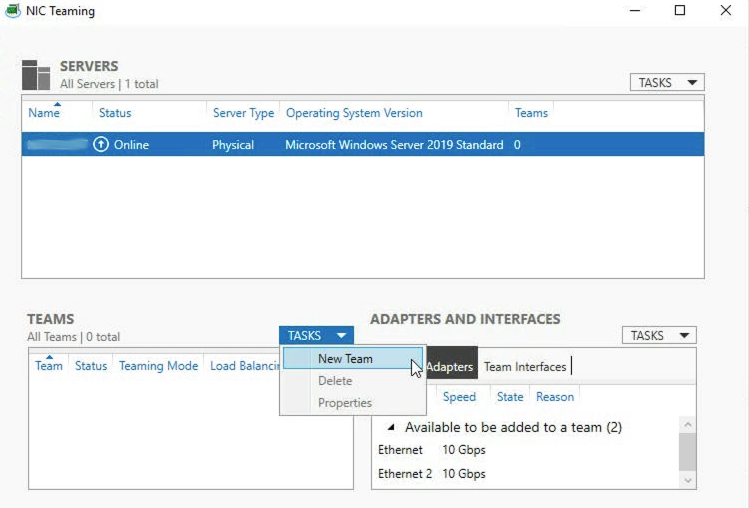This screenshot has height=508, width=749.
Task: Open the Adapters and Interfaces TASKS dropdown
Action: coord(659,336)
